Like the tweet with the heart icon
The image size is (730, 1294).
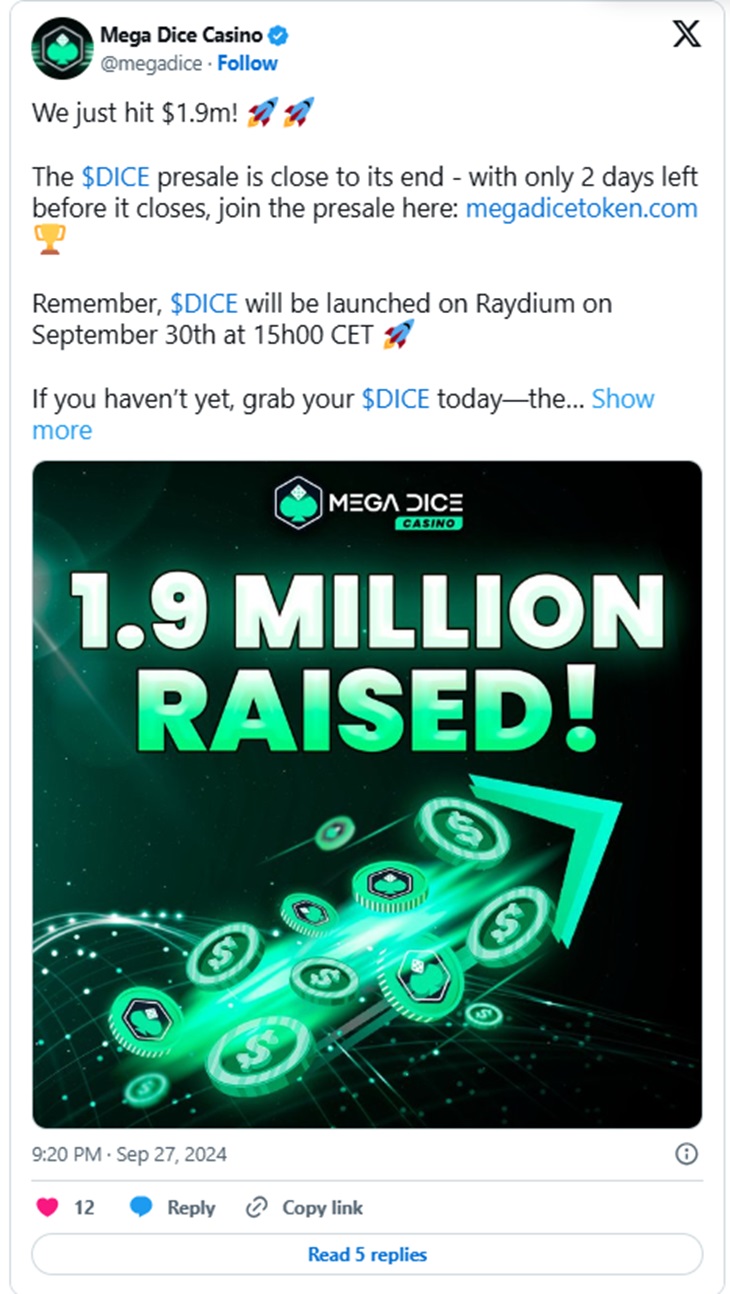point(47,1207)
